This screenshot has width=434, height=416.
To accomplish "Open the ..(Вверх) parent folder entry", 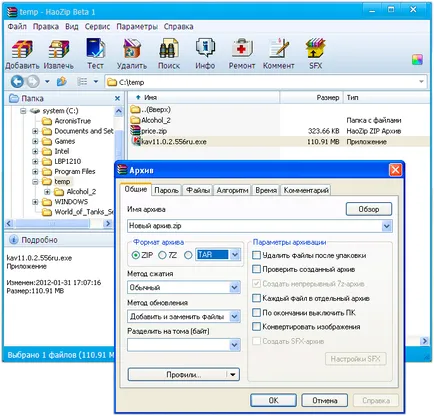I will click(x=151, y=109).
